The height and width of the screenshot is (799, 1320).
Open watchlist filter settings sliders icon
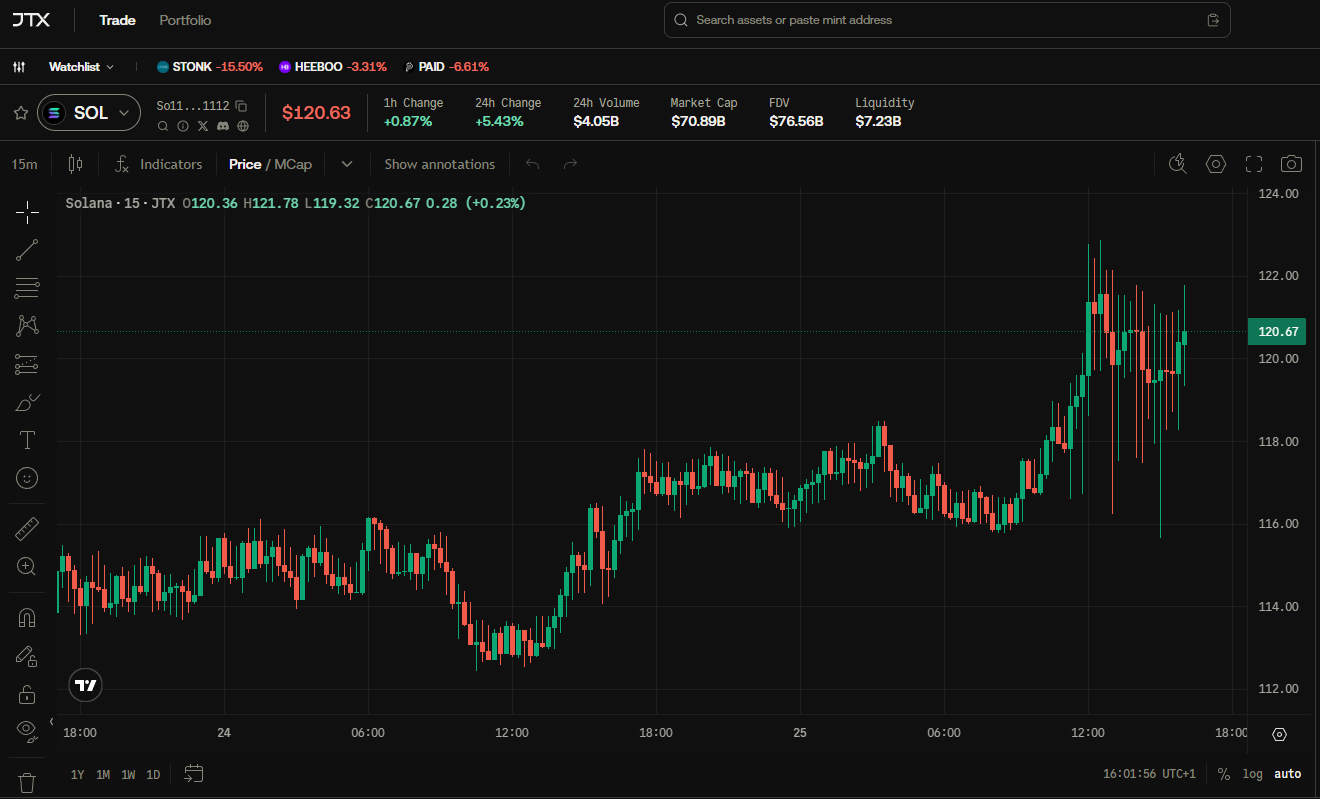point(19,67)
